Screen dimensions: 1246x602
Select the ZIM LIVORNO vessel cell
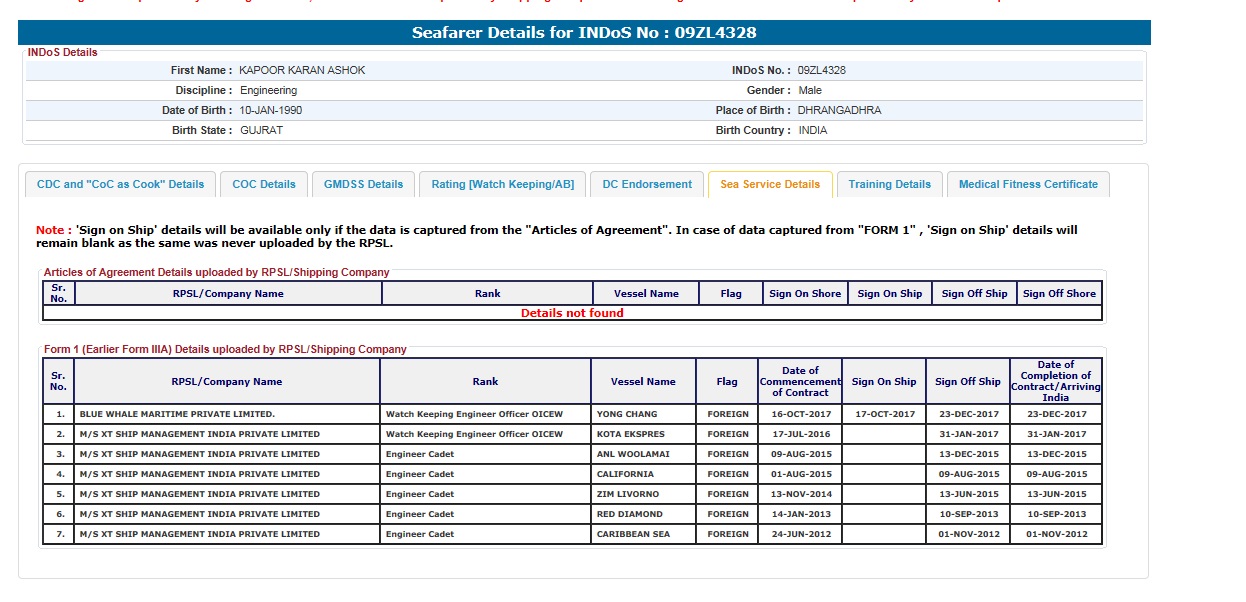(628, 494)
